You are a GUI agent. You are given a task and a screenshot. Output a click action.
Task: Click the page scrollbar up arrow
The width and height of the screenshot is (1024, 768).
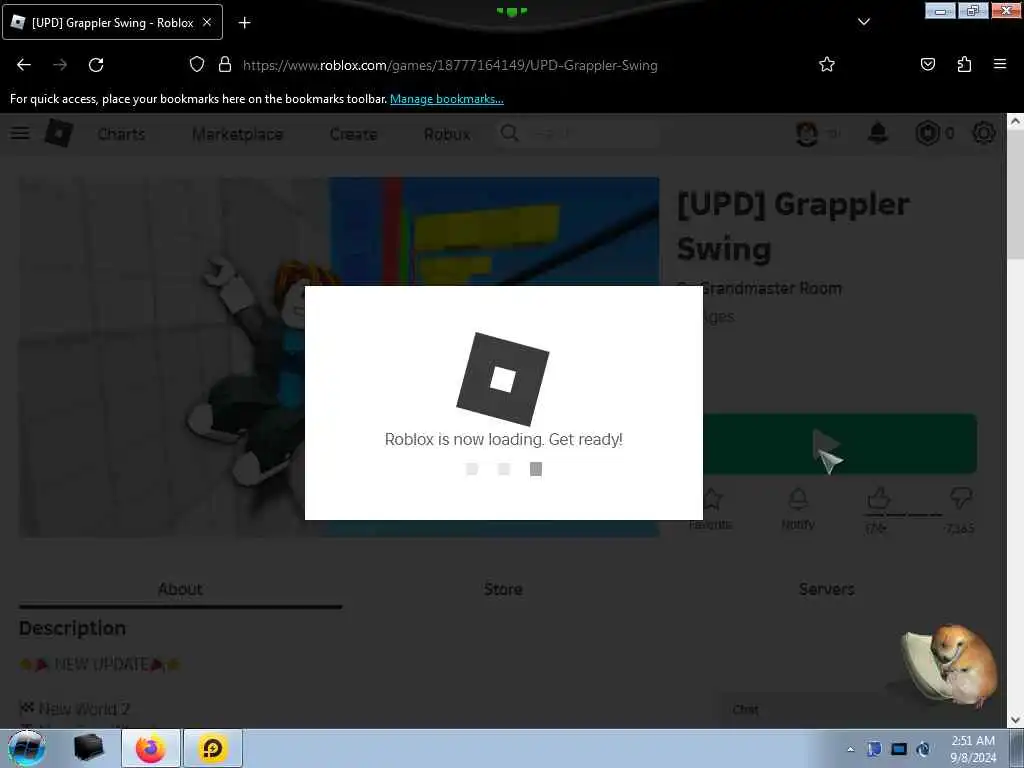pyautogui.click(x=1015, y=121)
